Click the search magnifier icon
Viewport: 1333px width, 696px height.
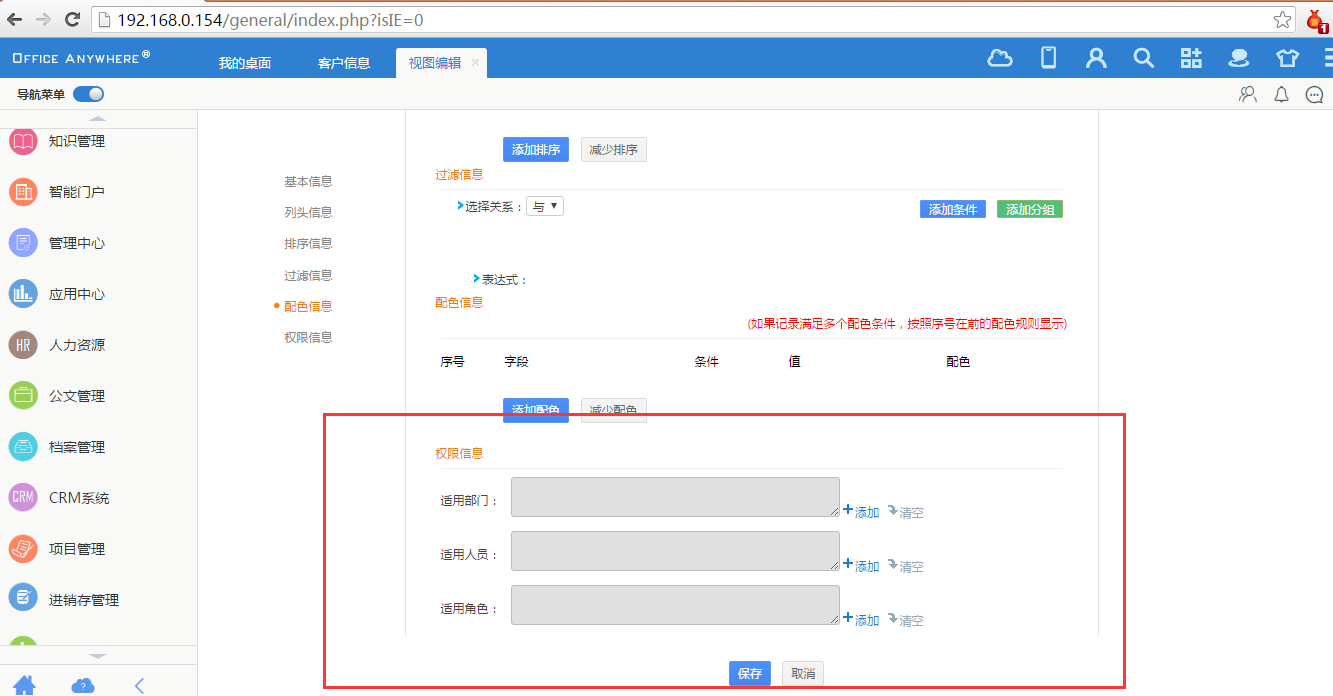point(1143,58)
